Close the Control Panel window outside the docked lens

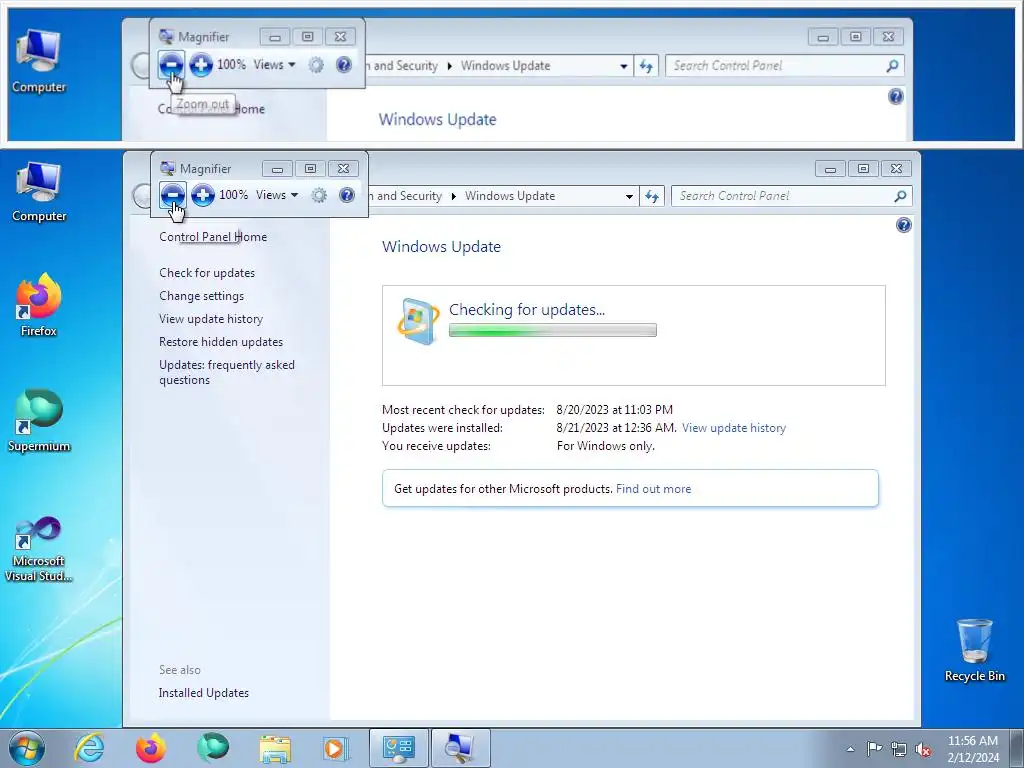click(x=896, y=169)
